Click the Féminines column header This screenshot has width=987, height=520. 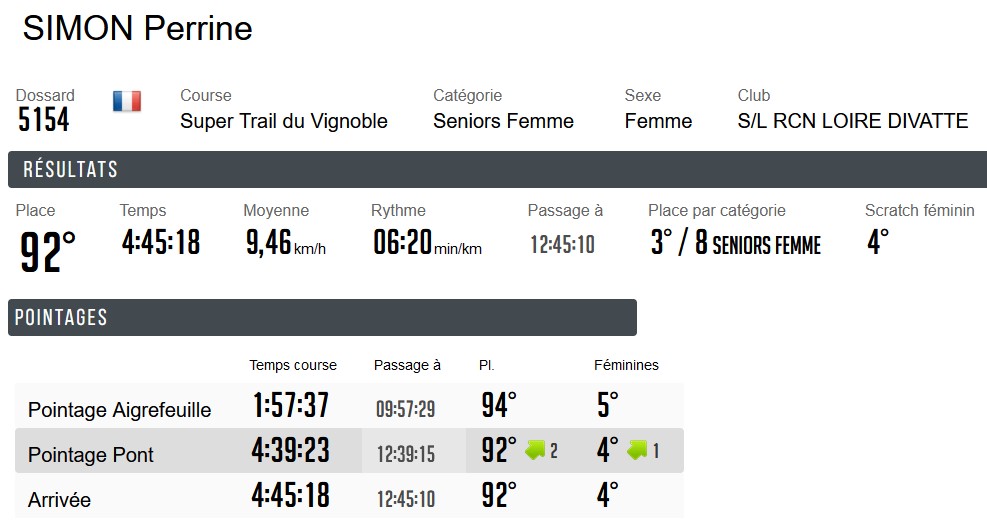tap(626, 365)
